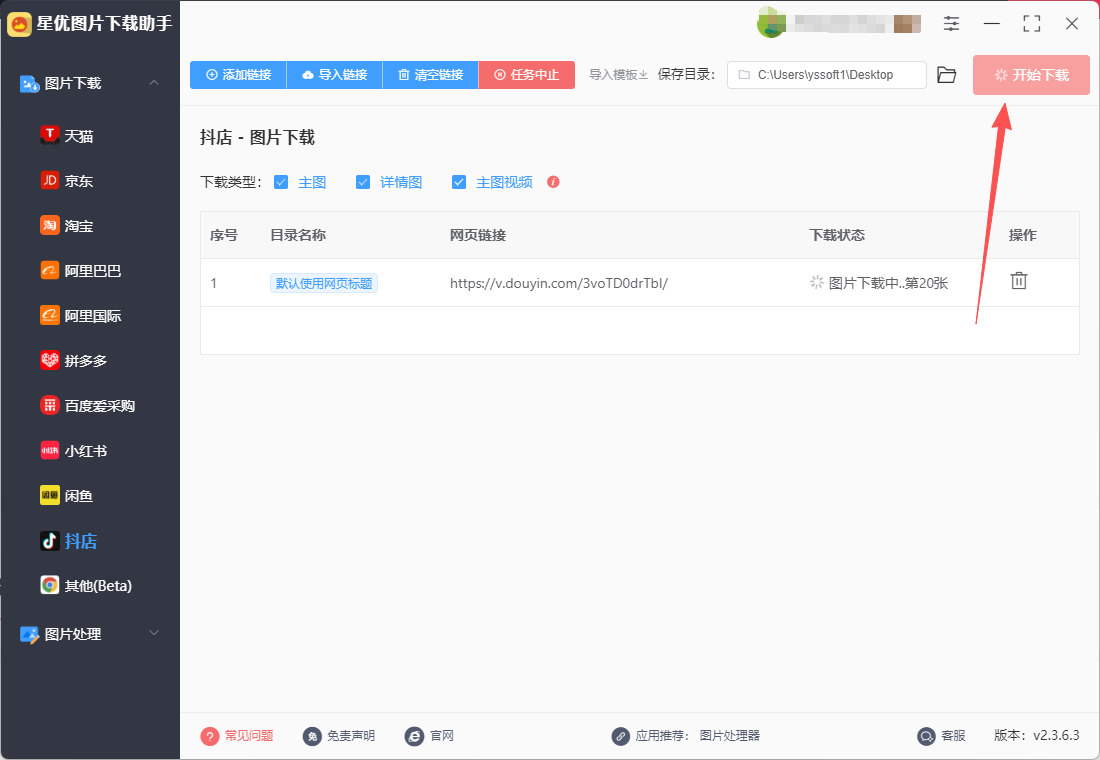This screenshot has width=1100, height=760.
Task: Click the red info icon next to 主图视频
Action: 554,182
